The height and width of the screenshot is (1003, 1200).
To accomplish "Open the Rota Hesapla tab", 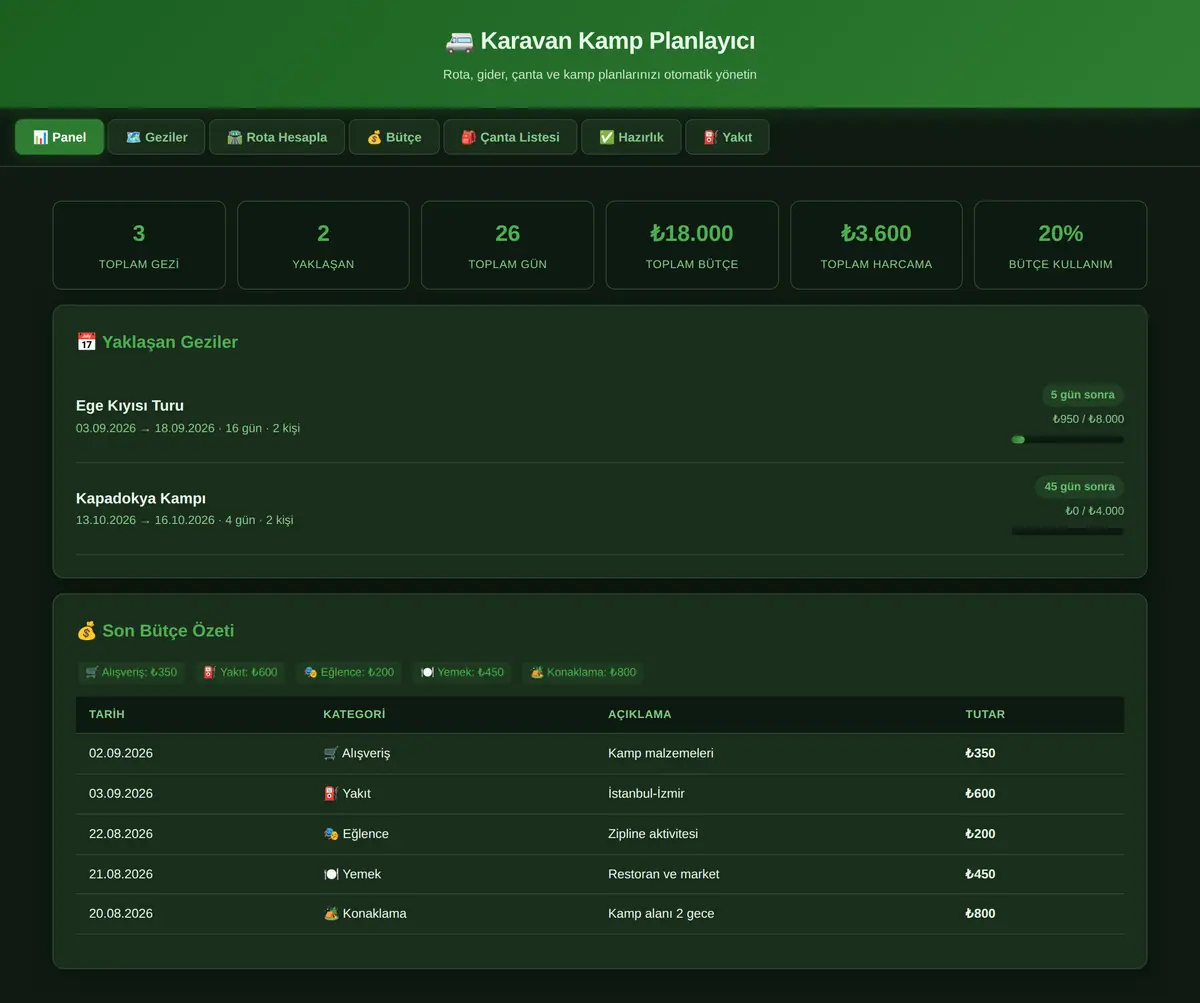I will click(277, 137).
